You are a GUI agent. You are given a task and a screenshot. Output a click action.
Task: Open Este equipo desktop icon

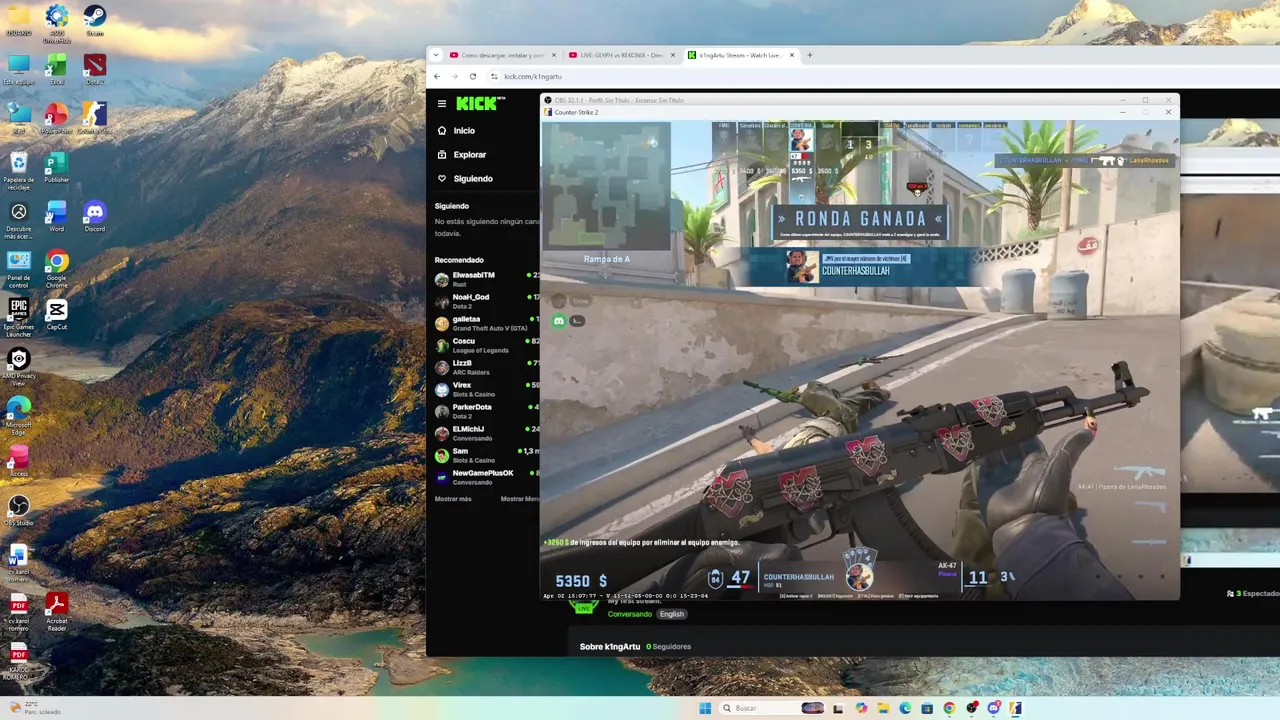(x=19, y=69)
